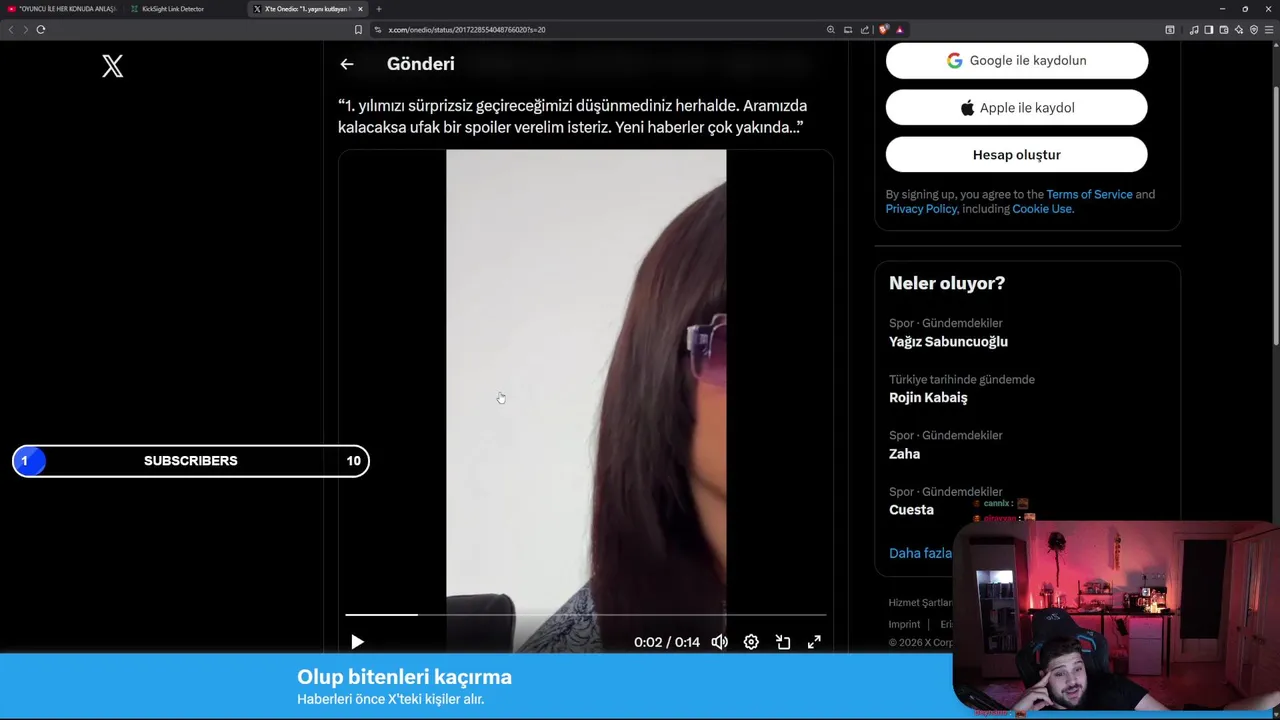The height and width of the screenshot is (720, 1280).
Task: Open the Cookie Use link
Action: click(1042, 208)
